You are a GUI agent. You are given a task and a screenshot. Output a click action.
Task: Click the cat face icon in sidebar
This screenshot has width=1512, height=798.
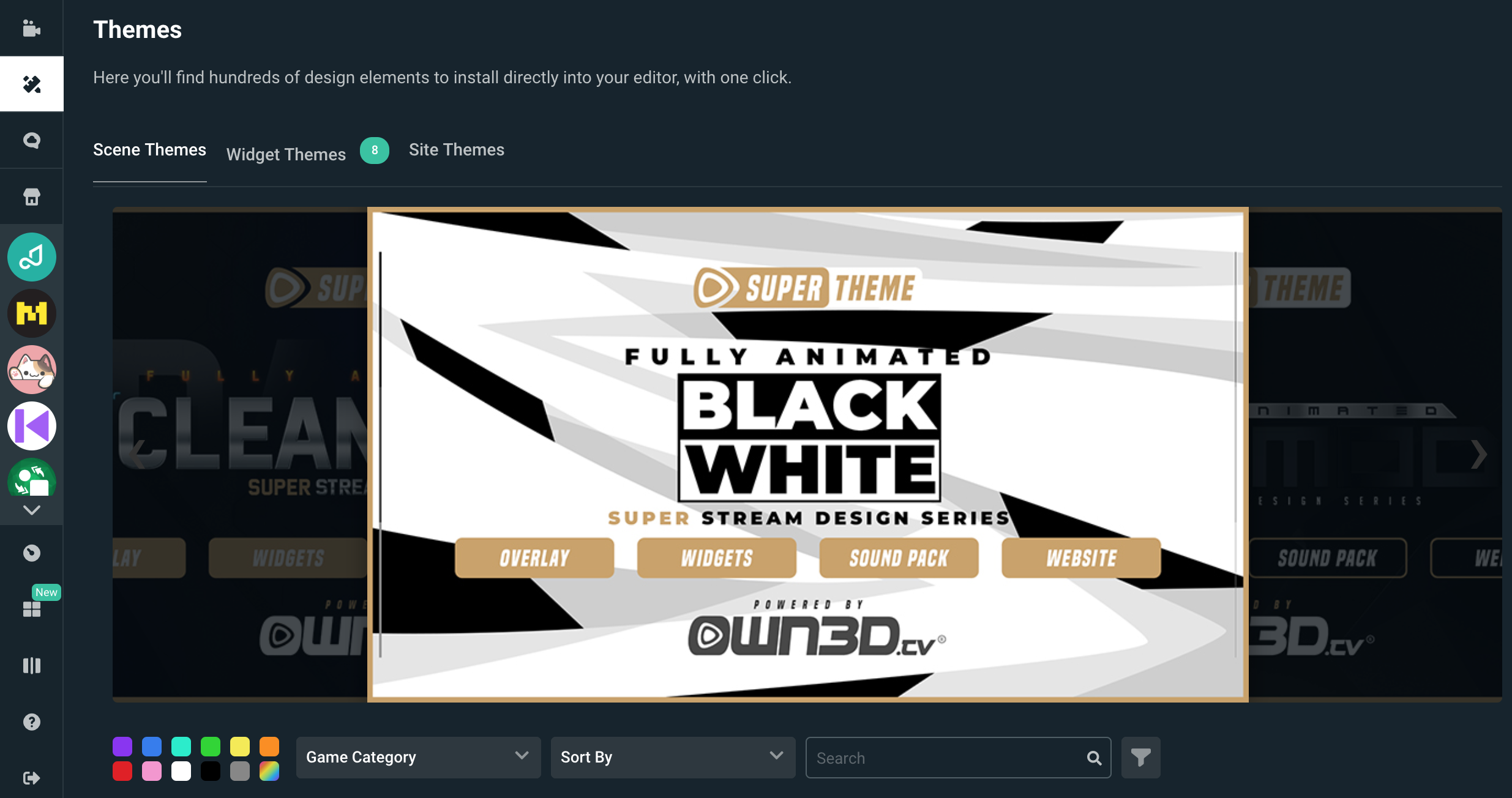(32, 369)
